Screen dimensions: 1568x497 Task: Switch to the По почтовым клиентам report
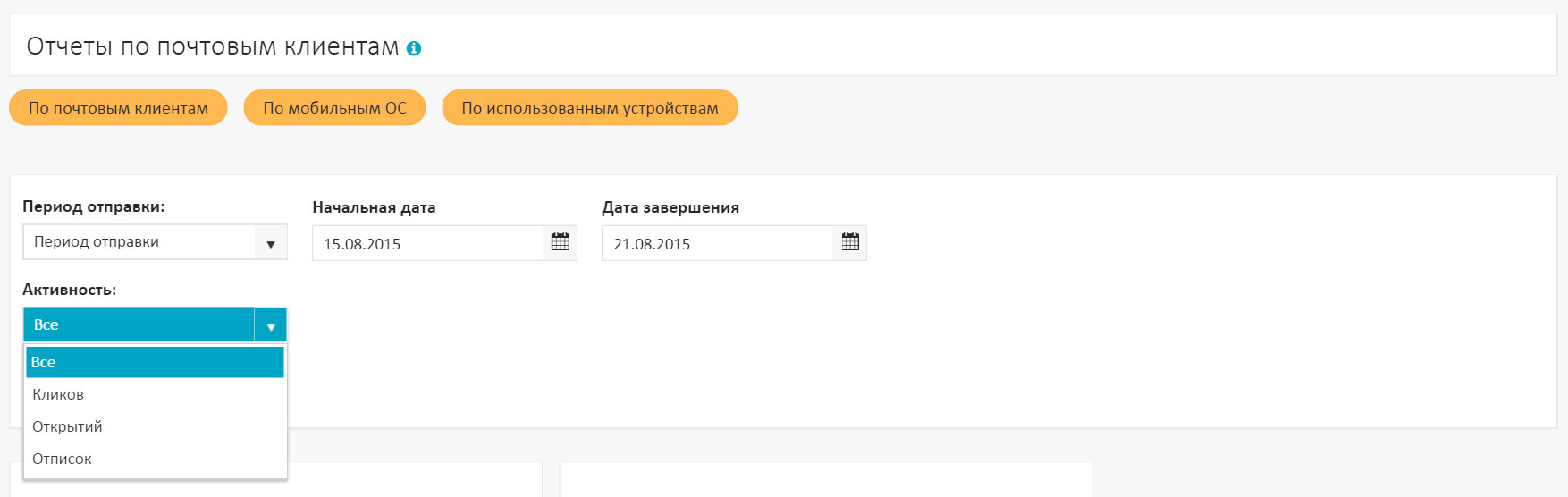pyautogui.click(x=118, y=108)
